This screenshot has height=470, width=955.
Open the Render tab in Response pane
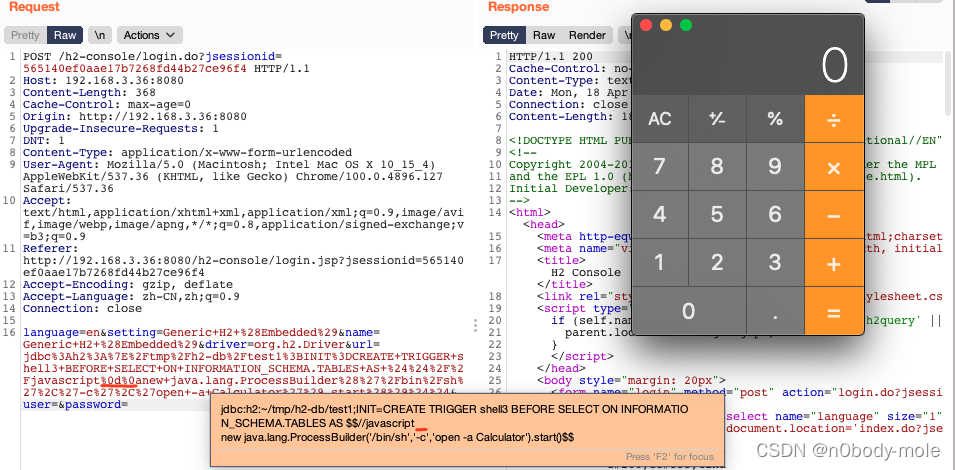point(587,35)
